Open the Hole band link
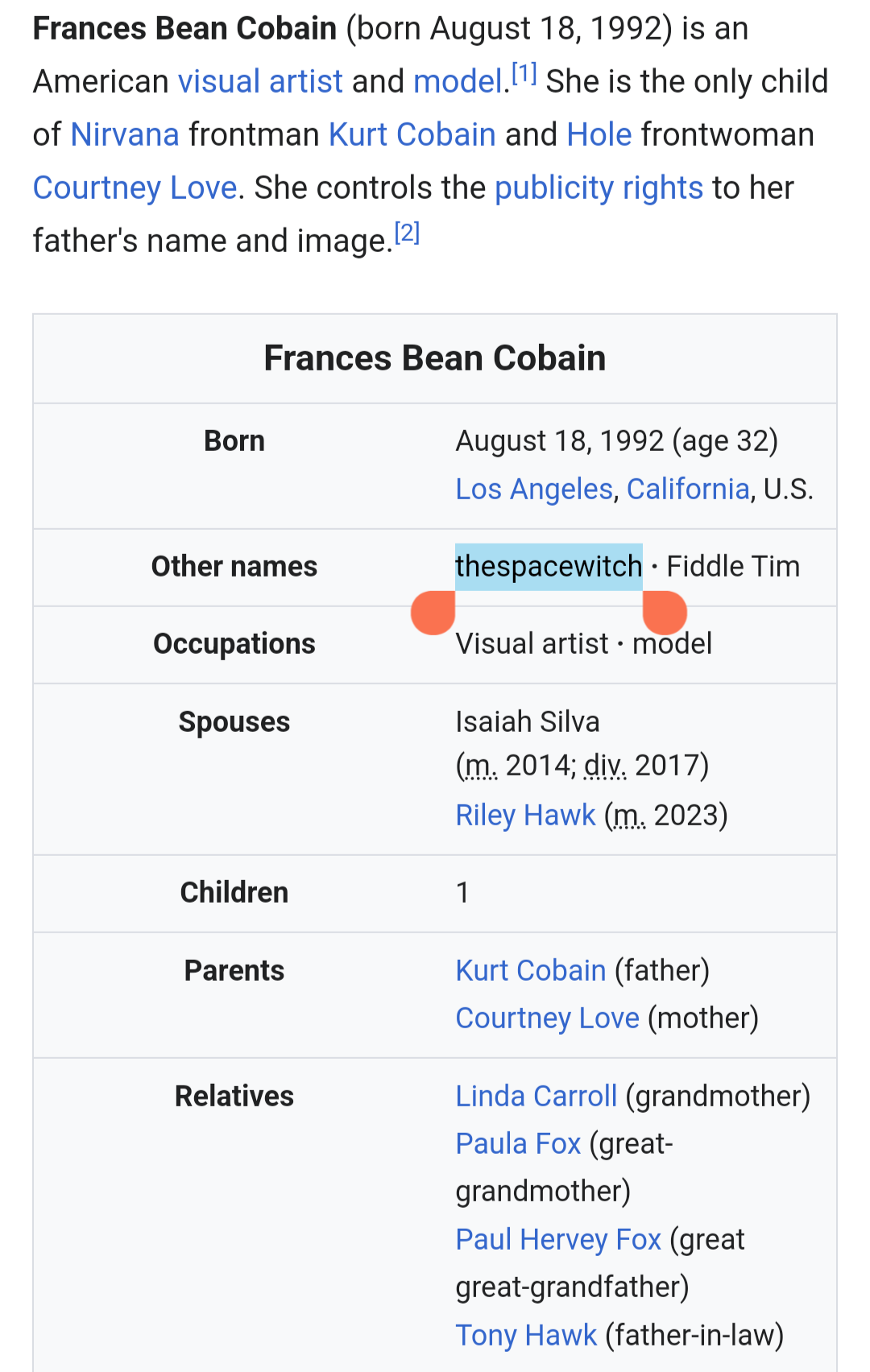Screen dimensions: 870x1372 click(x=599, y=134)
